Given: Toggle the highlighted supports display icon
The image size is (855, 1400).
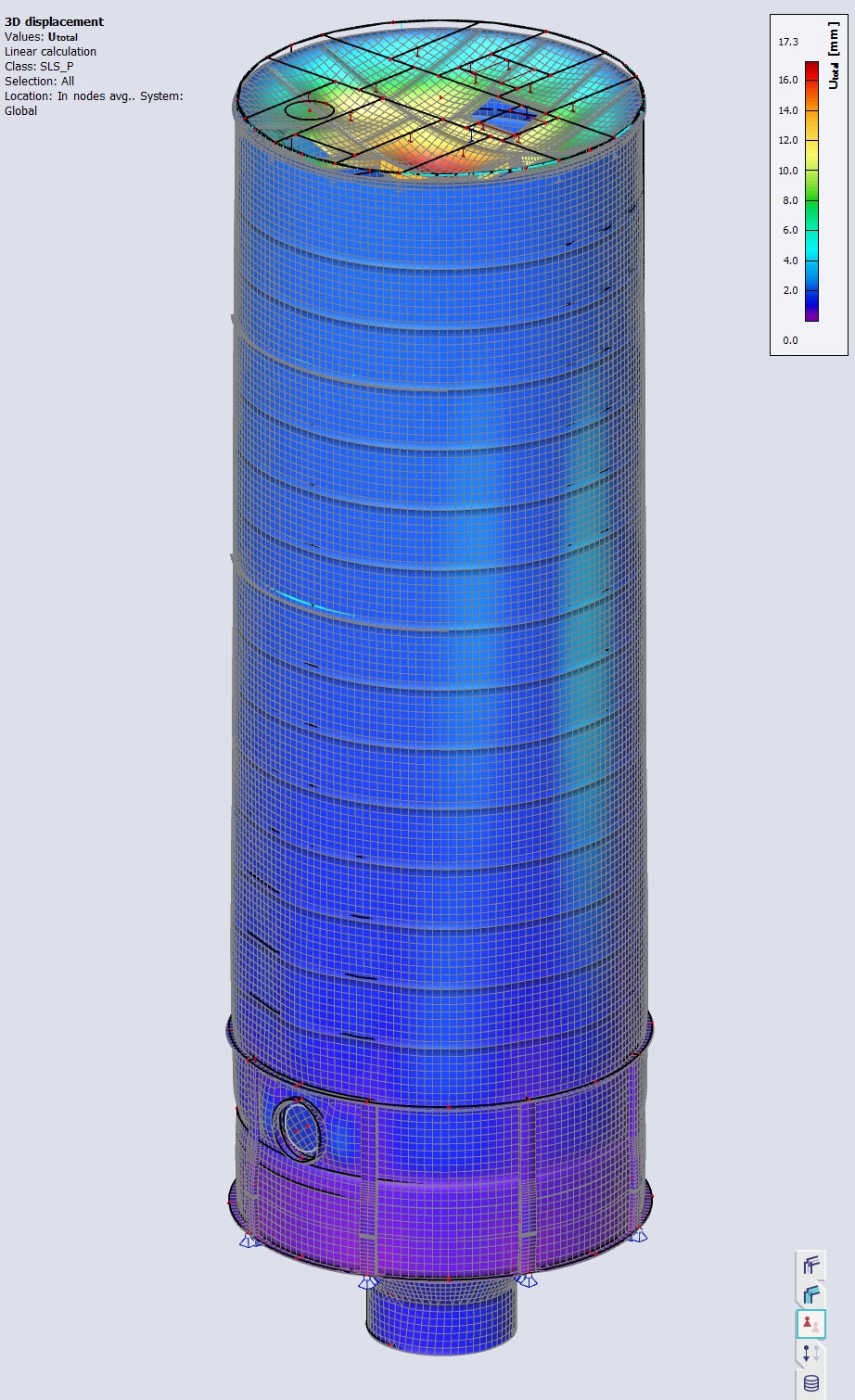Looking at the screenshot, I should pyautogui.click(x=811, y=1323).
